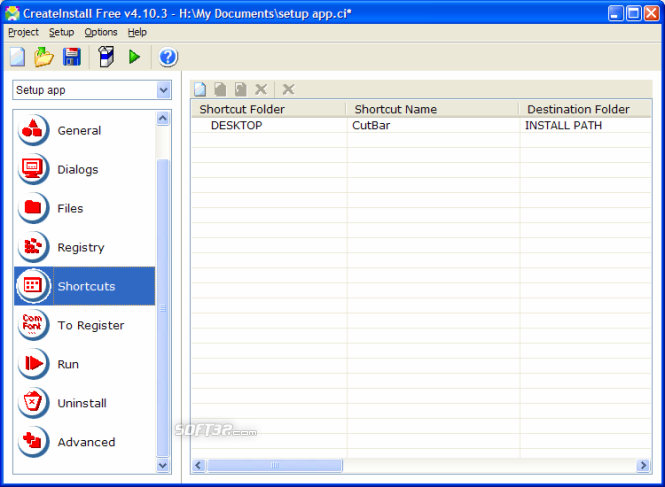
Task: Select the Run red play icon
Action: coord(33,364)
